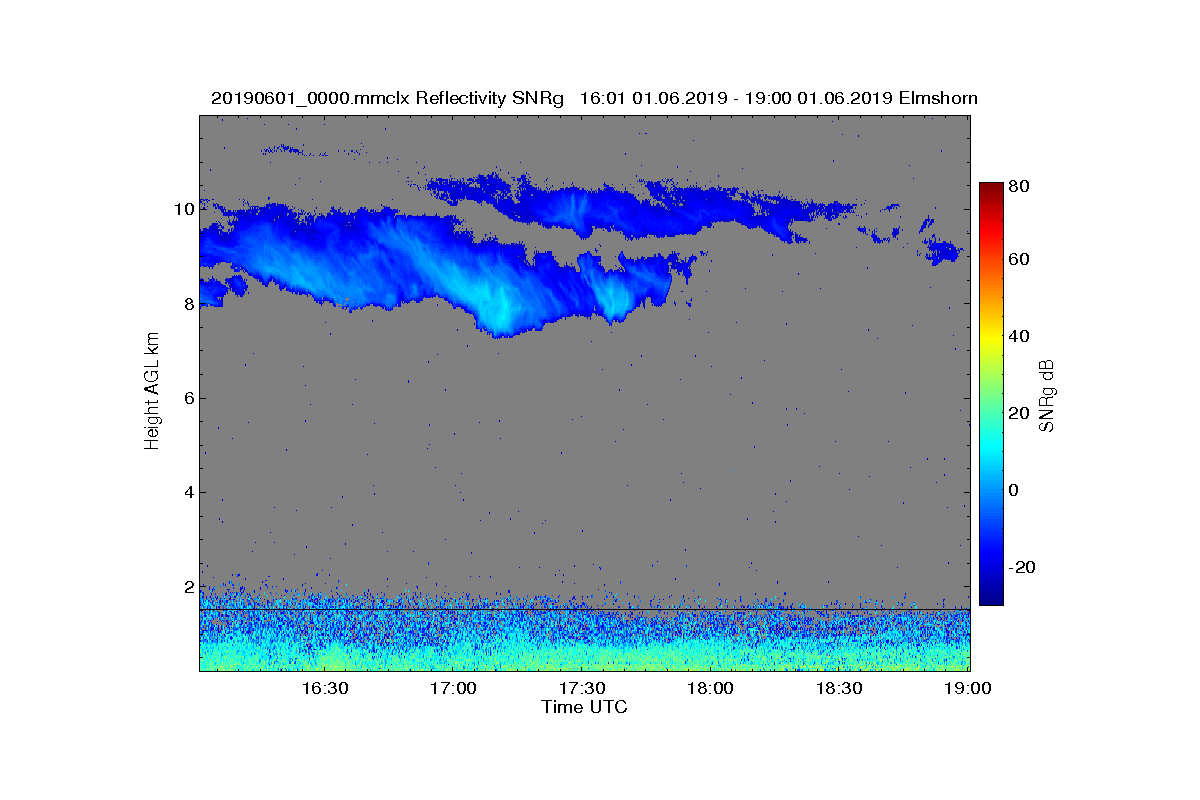Click the yellow band of the colorbar

coord(990,340)
